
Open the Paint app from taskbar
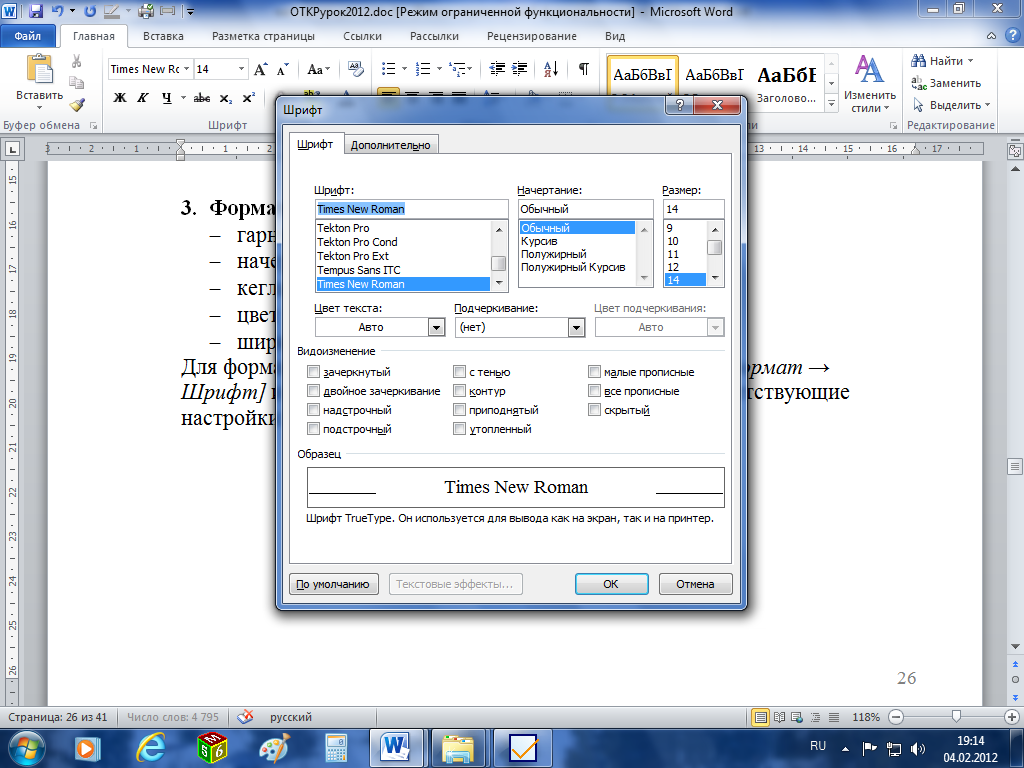click(274, 748)
